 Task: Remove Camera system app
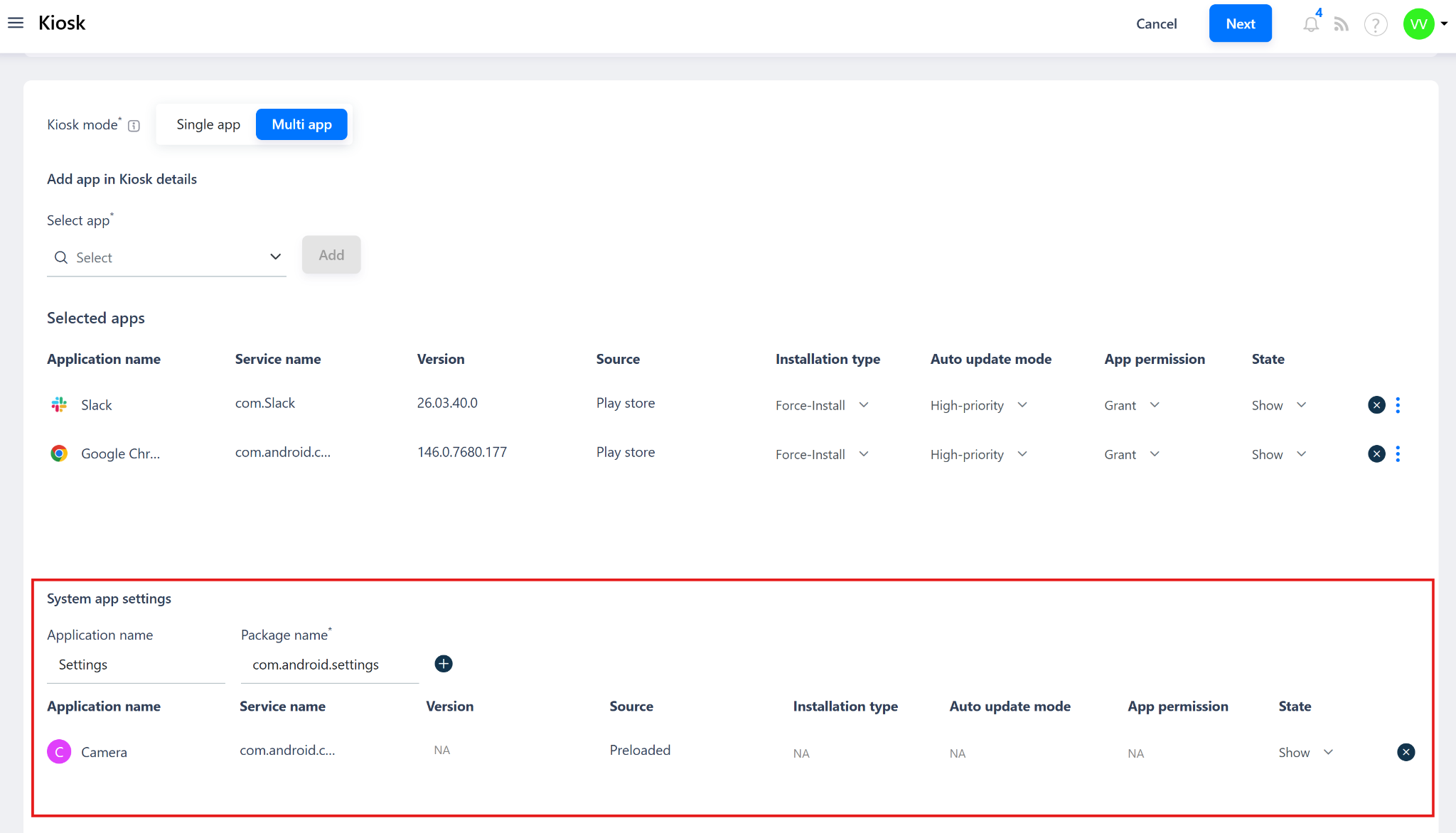click(x=1406, y=752)
